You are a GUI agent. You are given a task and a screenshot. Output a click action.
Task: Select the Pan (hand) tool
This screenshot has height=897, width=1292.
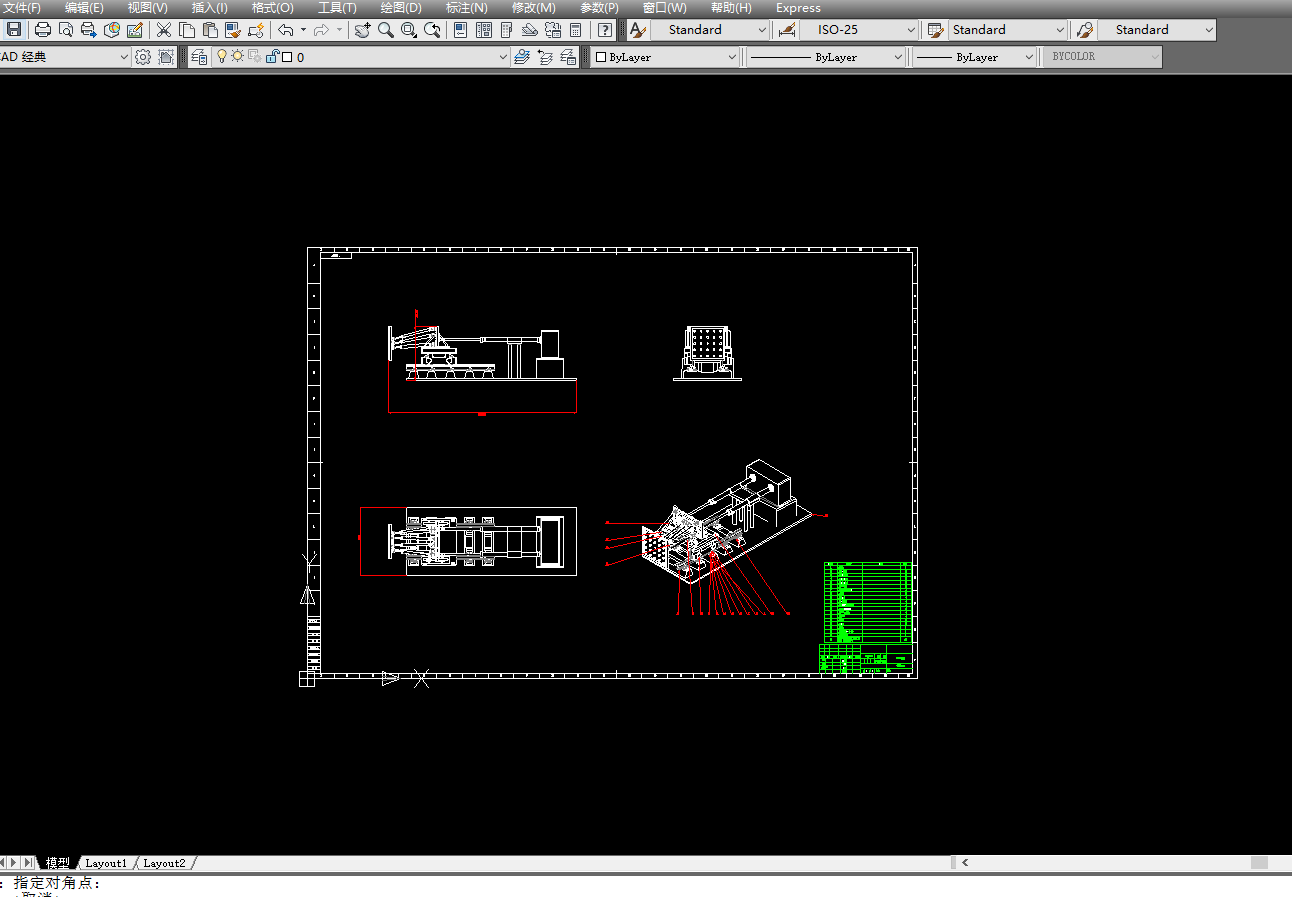click(362, 30)
